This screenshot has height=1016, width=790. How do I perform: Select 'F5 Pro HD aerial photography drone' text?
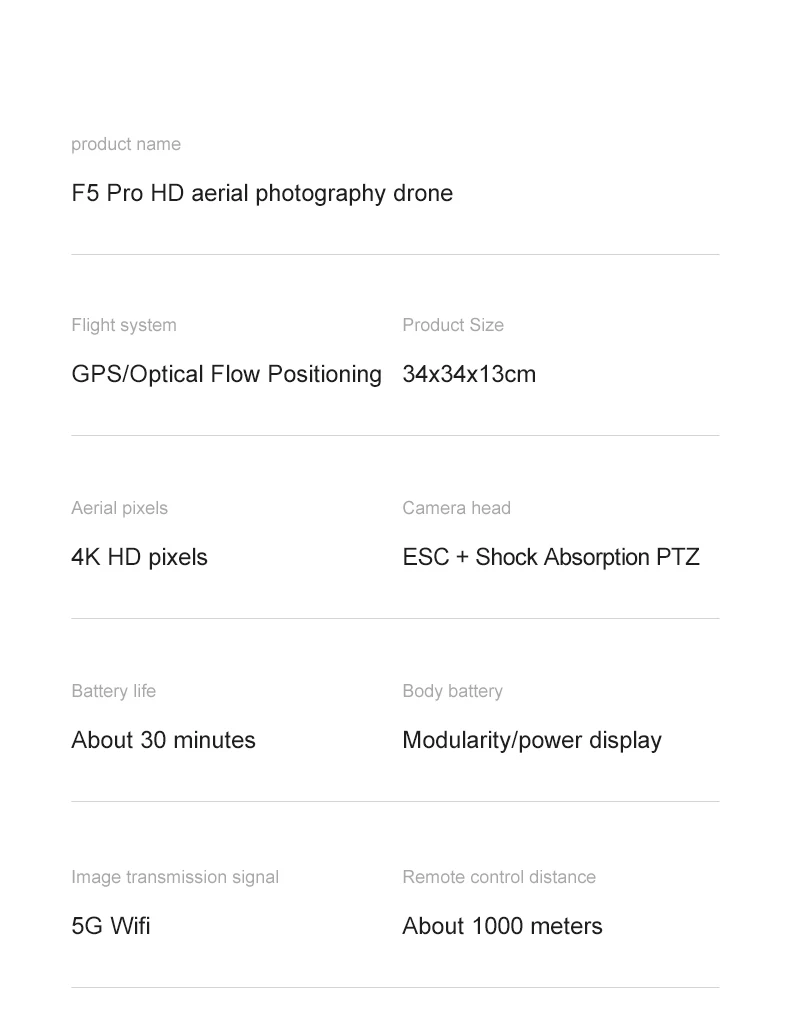coord(262,193)
